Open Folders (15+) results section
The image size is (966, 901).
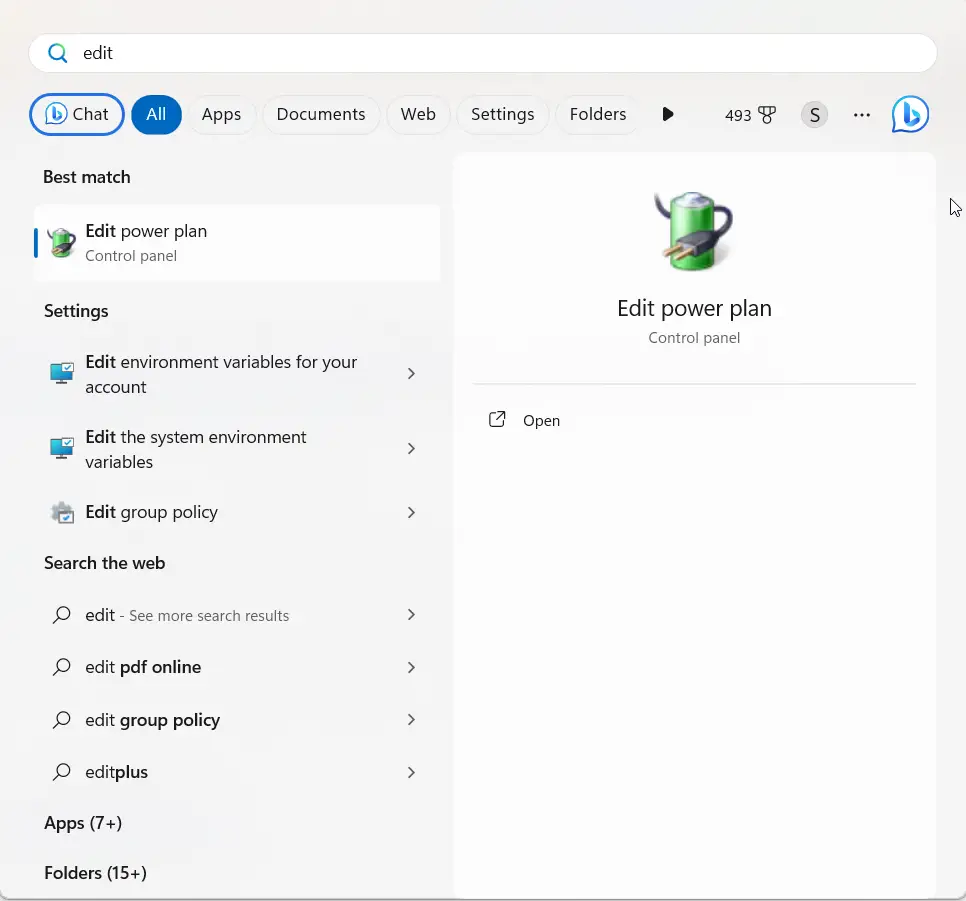click(x=95, y=873)
